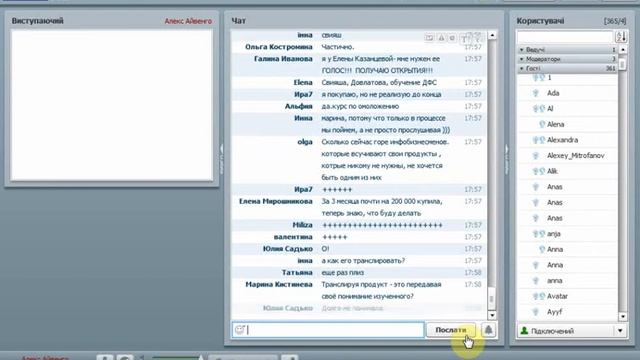Image resolution: width=640 pixels, height=360 pixels.
Task: Click the speaker video area
Action: [x=112, y=105]
